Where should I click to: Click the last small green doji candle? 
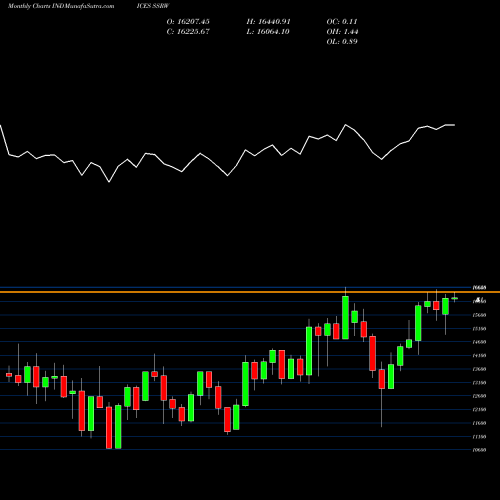point(455,298)
